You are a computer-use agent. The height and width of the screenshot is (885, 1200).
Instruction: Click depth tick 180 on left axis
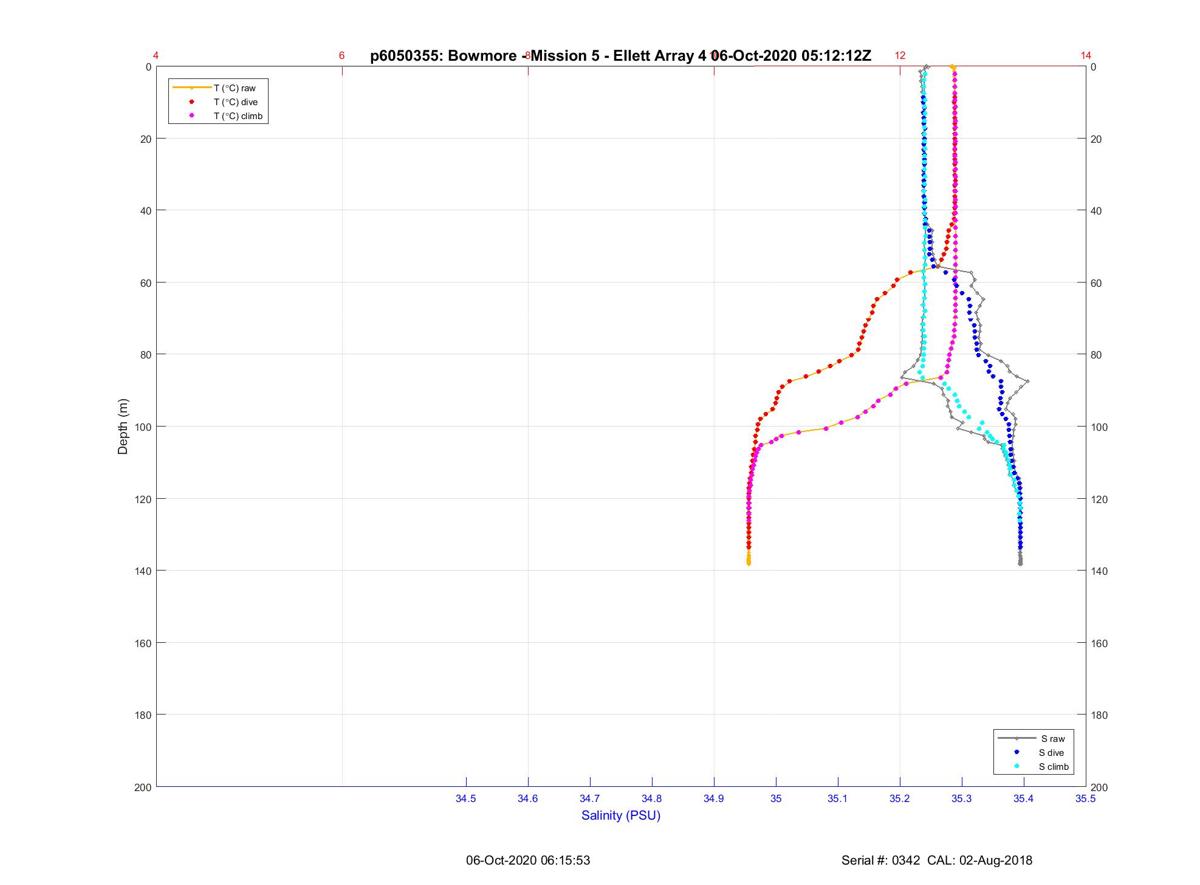pos(142,715)
